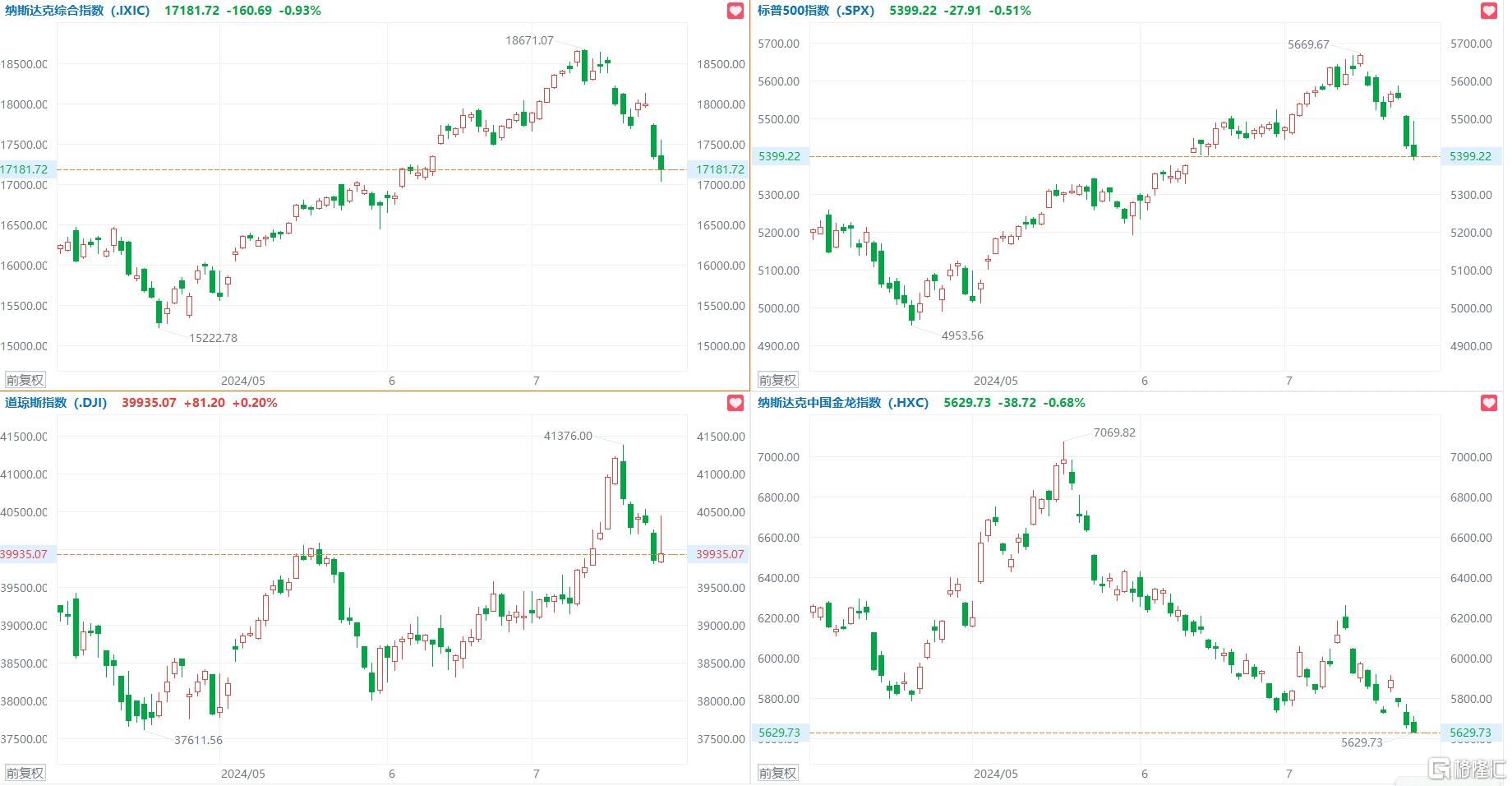Click the right-axis 5399.22 price tag on S&P chart

(x=1473, y=156)
